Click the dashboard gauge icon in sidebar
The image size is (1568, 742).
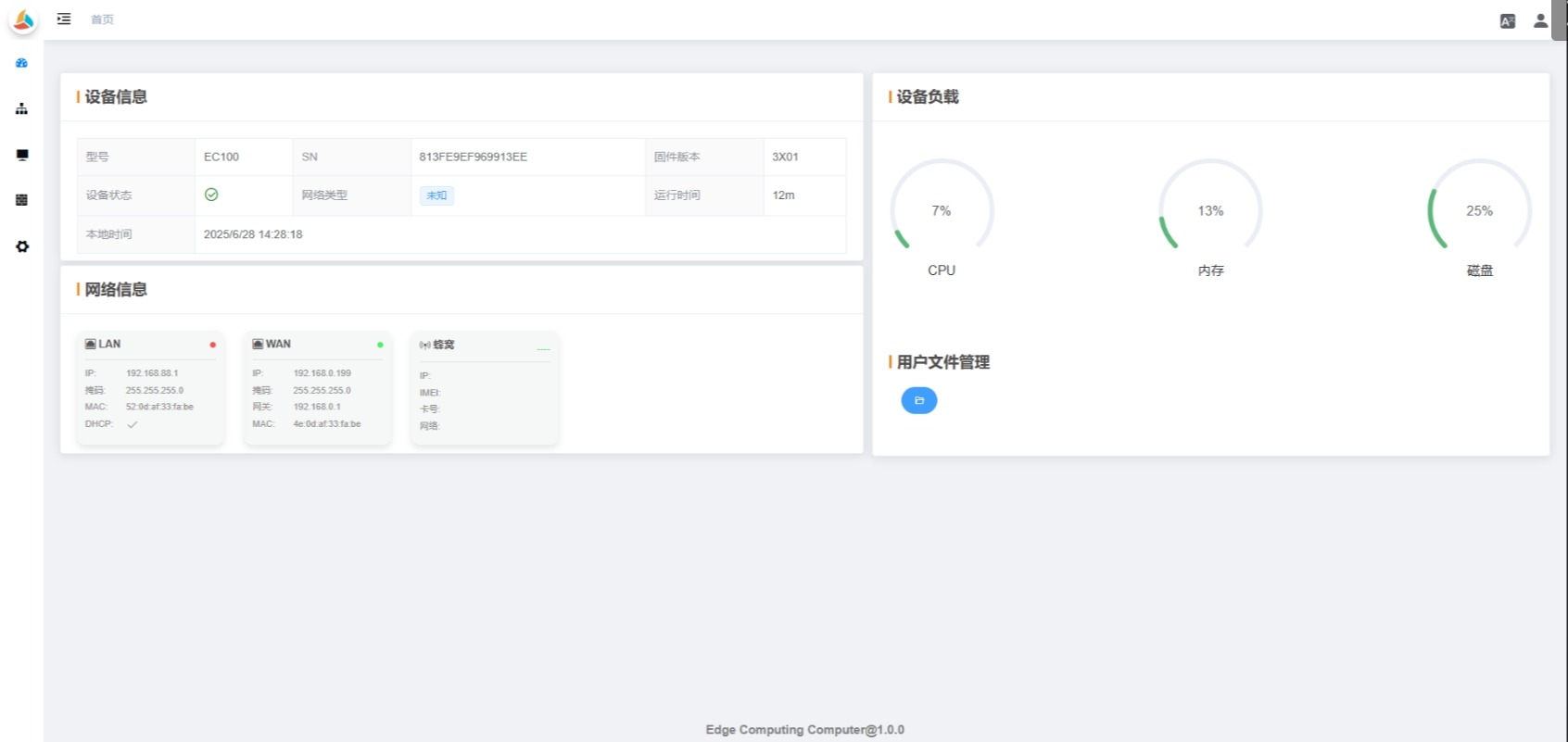pyautogui.click(x=21, y=63)
